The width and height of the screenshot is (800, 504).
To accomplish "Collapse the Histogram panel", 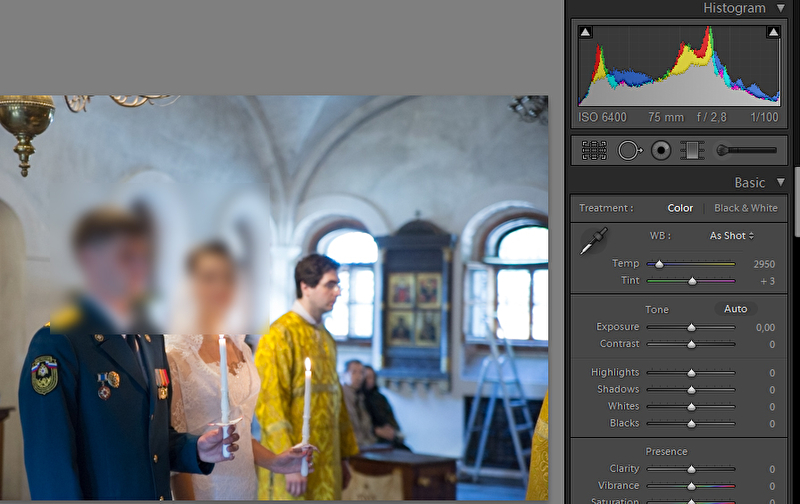I will click(x=780, y=8).
